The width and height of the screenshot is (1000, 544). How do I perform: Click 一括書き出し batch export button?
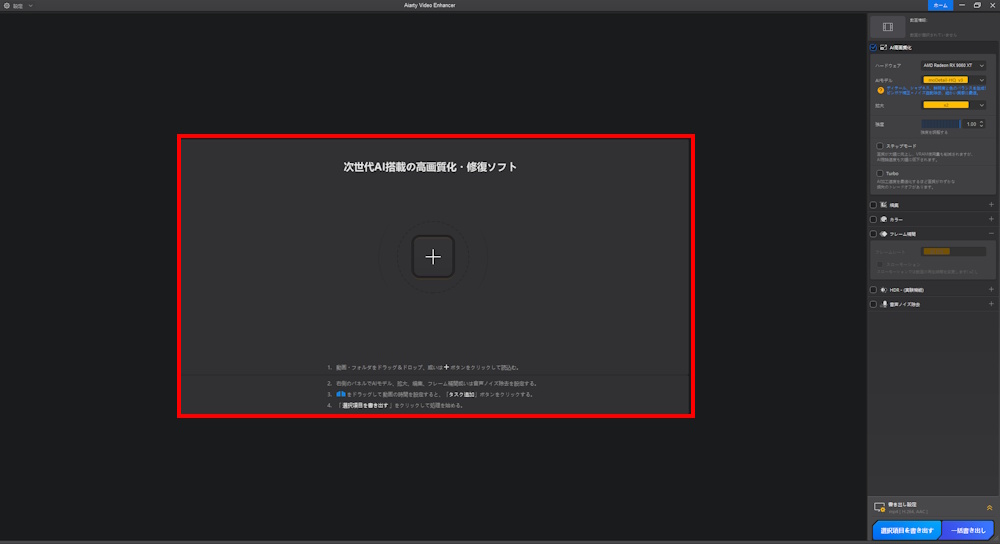(968, 530)
